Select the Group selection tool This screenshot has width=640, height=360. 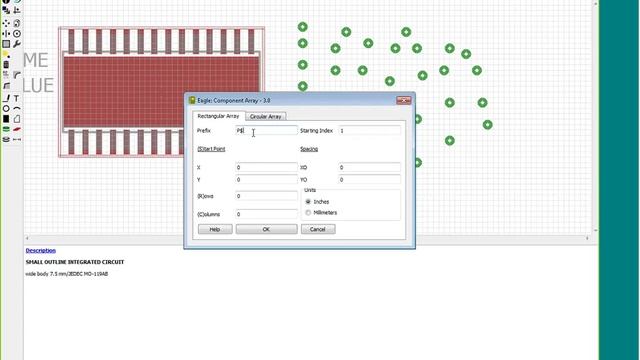coord(6,44)
